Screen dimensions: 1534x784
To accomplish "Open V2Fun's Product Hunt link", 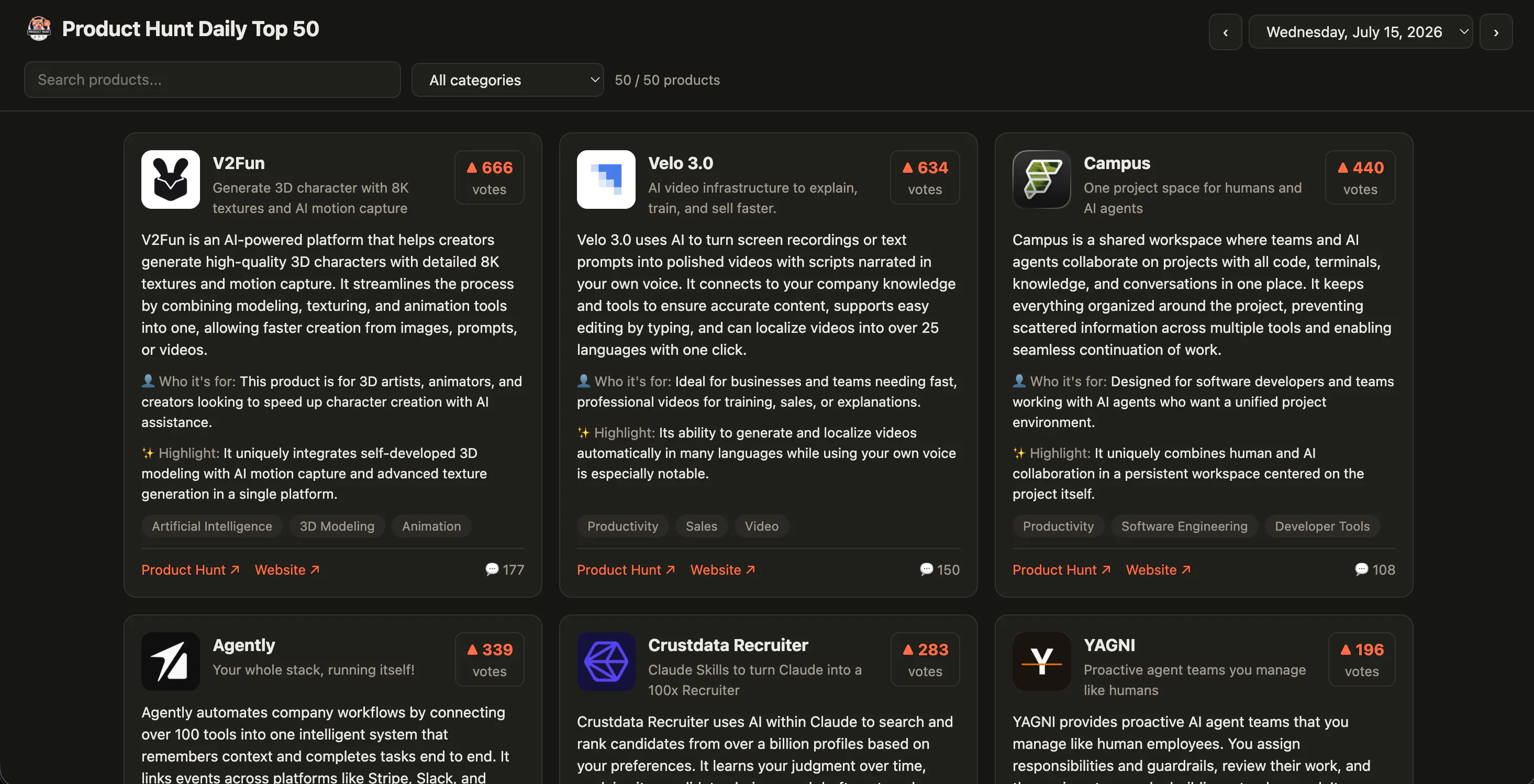I will click(190, 570).
